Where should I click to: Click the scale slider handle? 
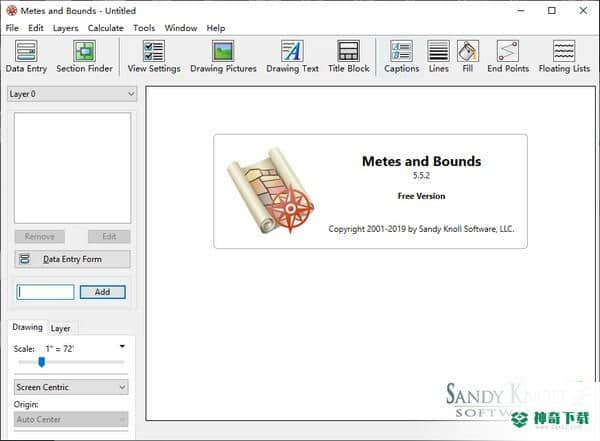[x=41, y=362]
